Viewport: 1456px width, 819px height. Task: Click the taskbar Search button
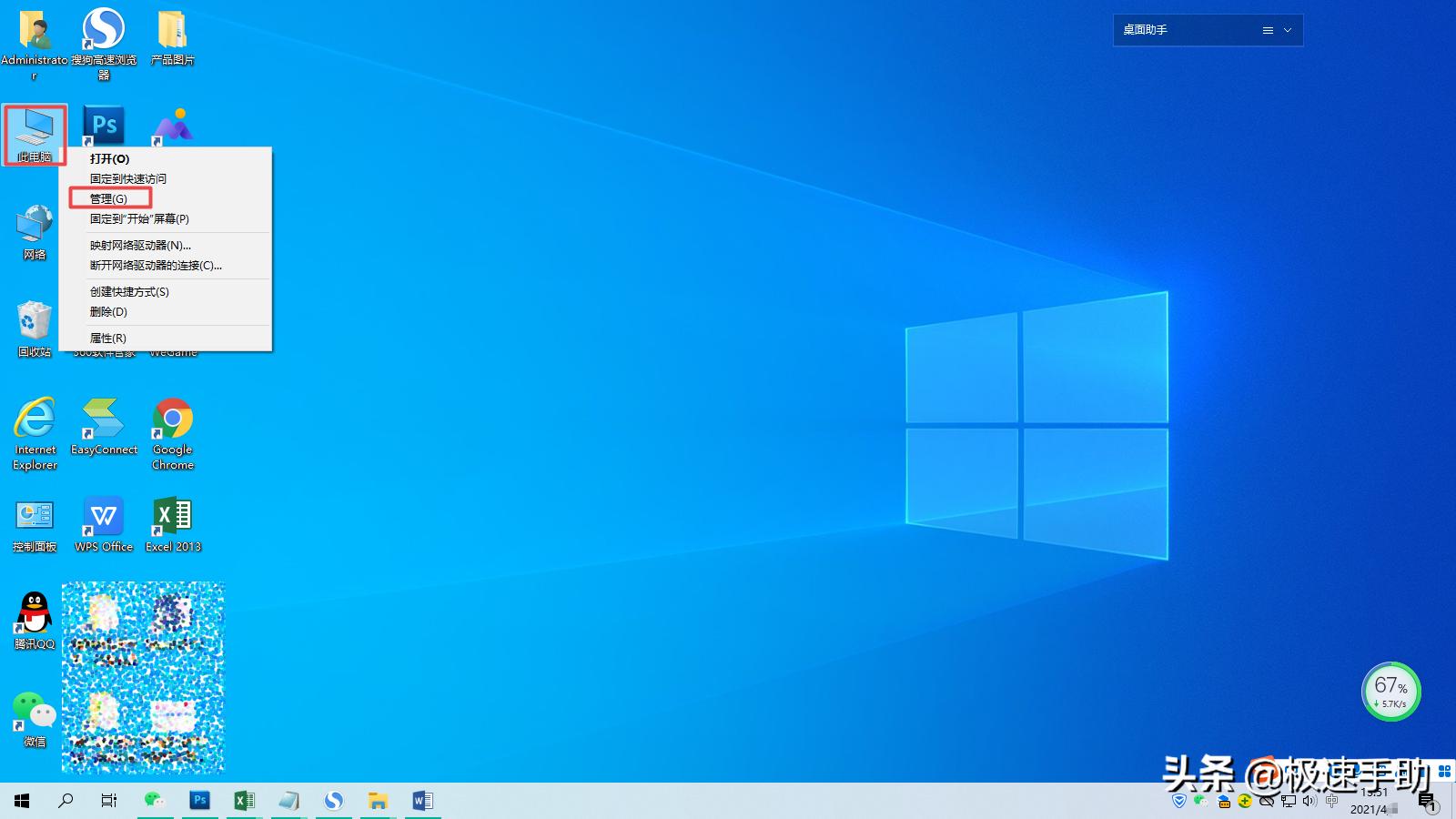click(65, 801)
